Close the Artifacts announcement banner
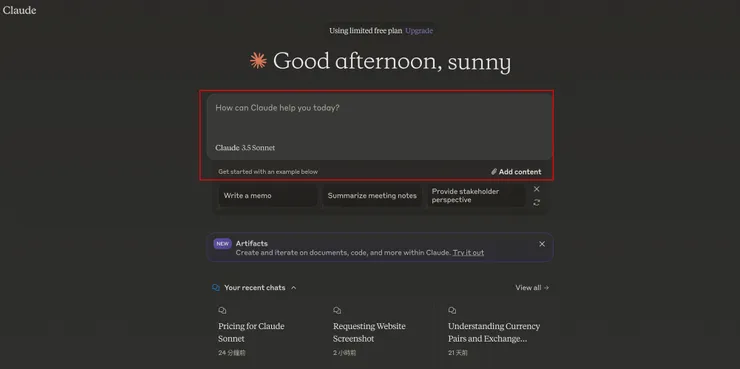This screenshot has width=740, height=369. click(542, 244)
